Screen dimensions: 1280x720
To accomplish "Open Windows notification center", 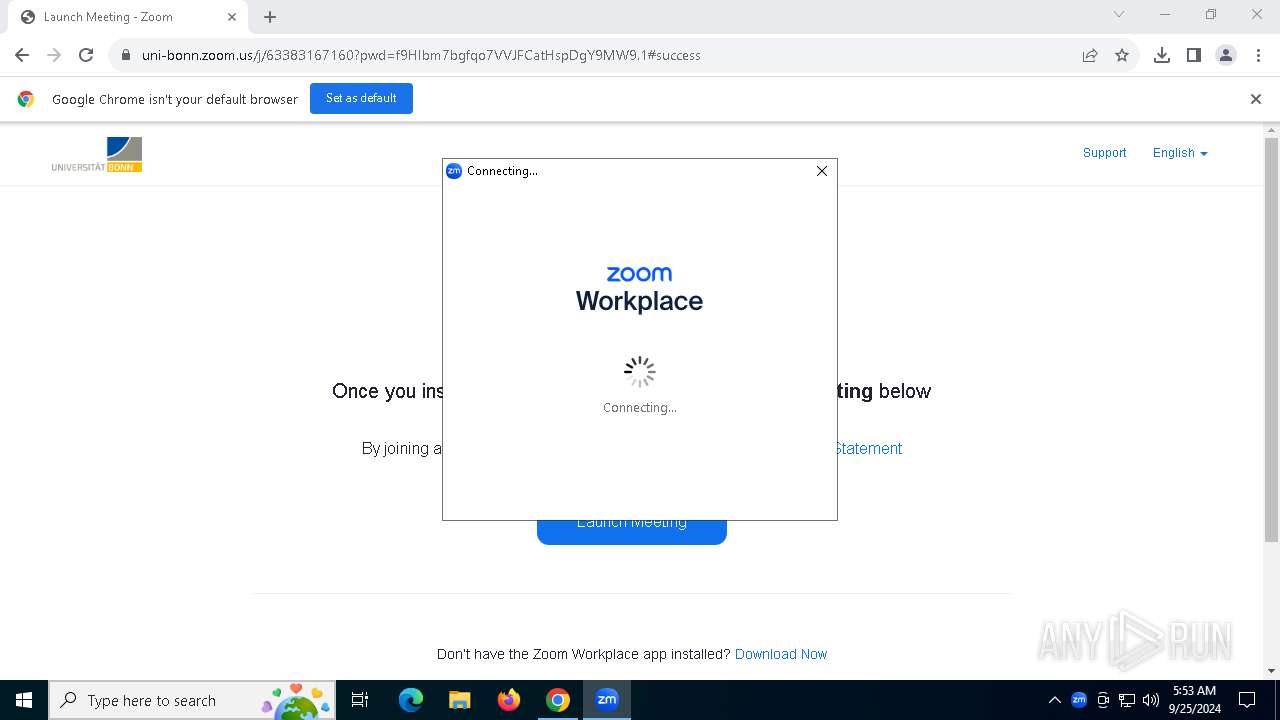I will coord(1247,700).
